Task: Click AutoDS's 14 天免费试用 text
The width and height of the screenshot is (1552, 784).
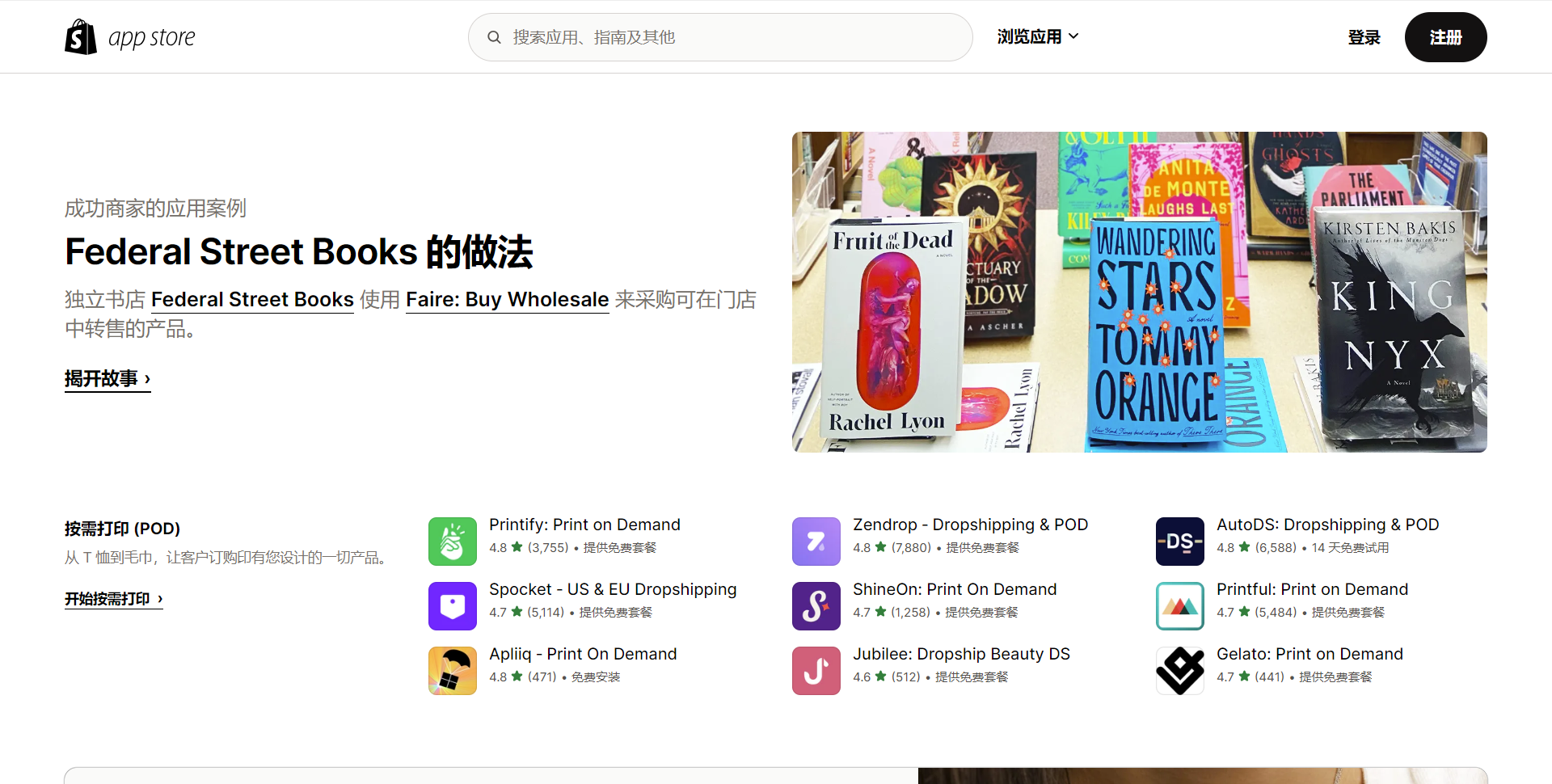Action: coord(1350,548)
